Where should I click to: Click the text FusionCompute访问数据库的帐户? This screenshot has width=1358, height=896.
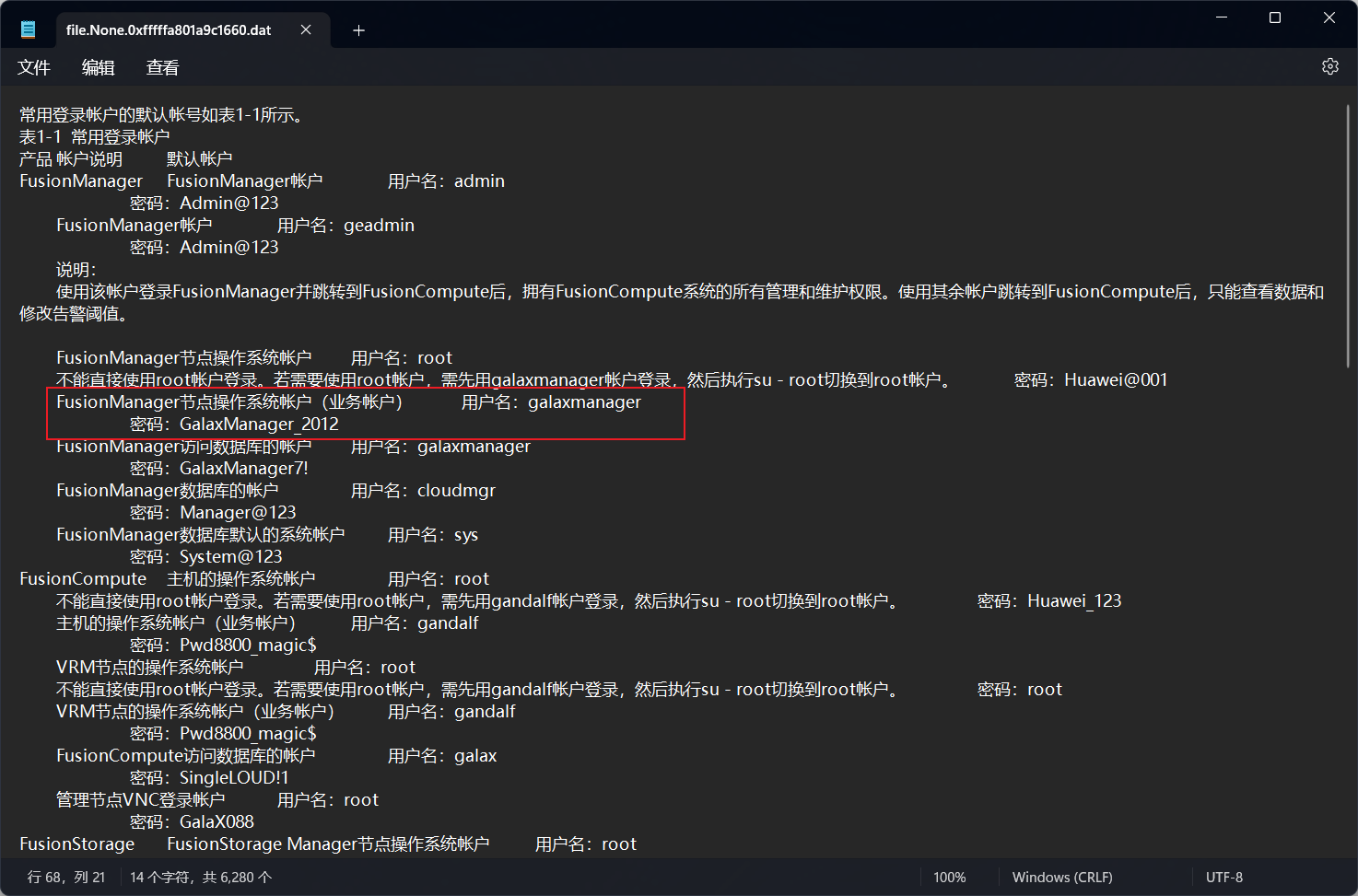click(185, 756)
